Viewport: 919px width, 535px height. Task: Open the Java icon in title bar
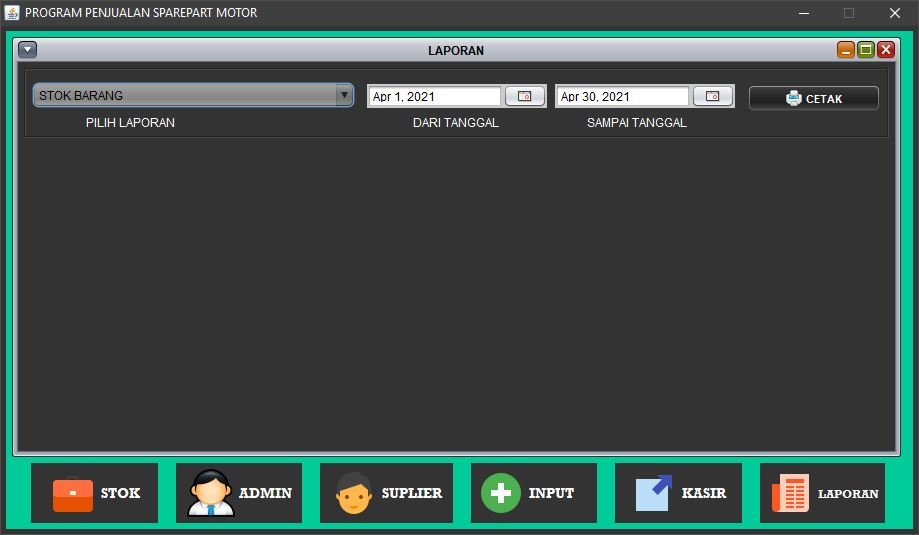[12, 13]
